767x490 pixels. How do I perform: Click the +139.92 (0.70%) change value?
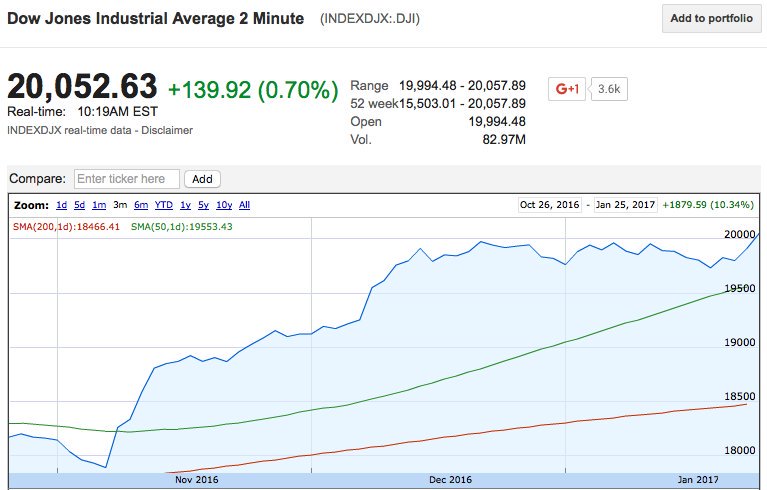[x=253, y=90]
